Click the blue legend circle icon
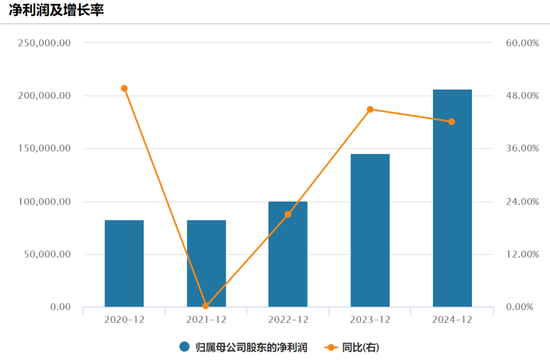The width and height of the screenshot is (550, 361). 185,347
